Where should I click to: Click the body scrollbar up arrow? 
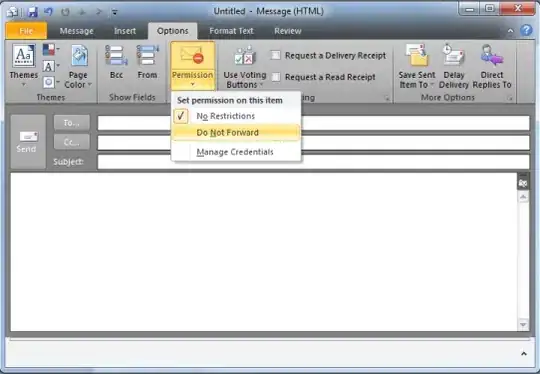[x=523, y=197]
